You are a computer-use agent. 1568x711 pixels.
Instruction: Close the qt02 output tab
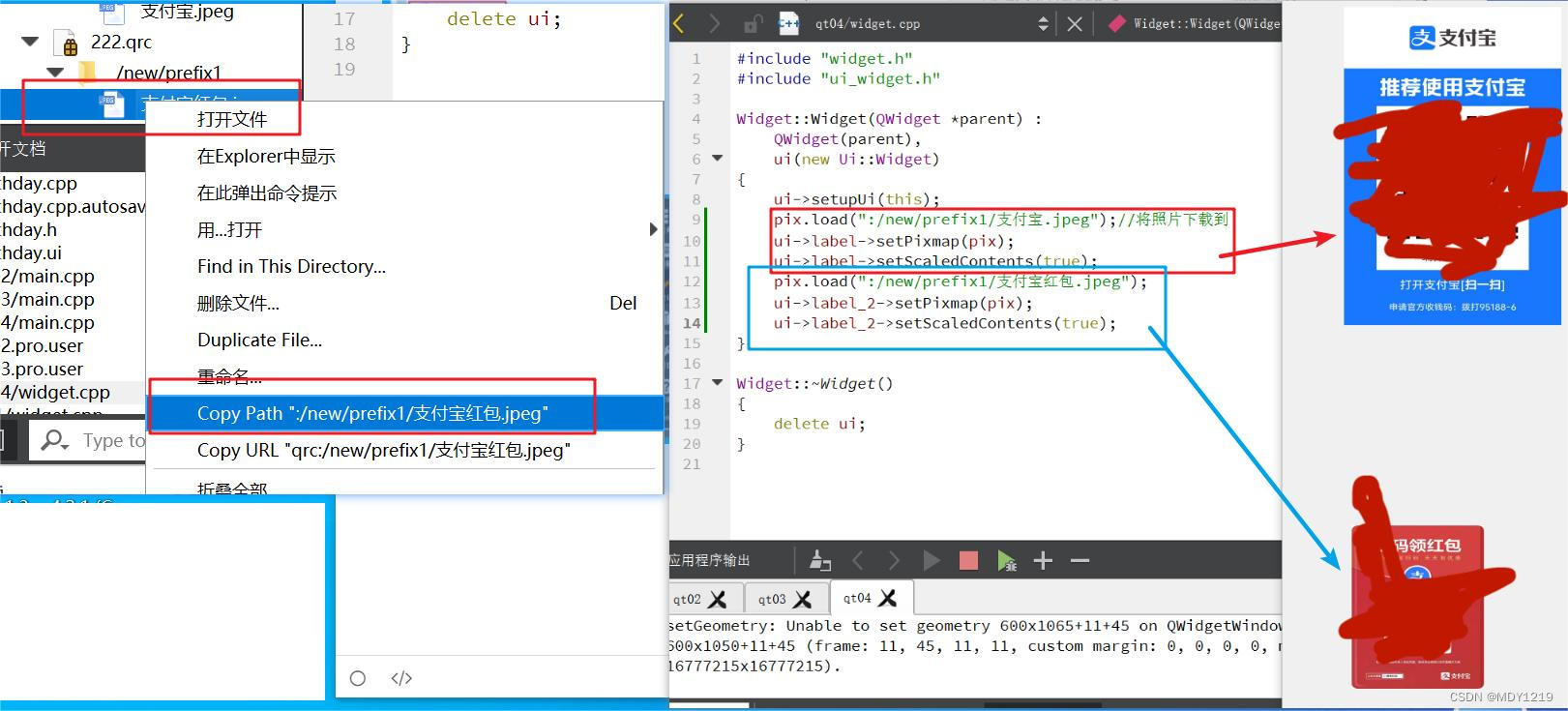pos(718,600)
